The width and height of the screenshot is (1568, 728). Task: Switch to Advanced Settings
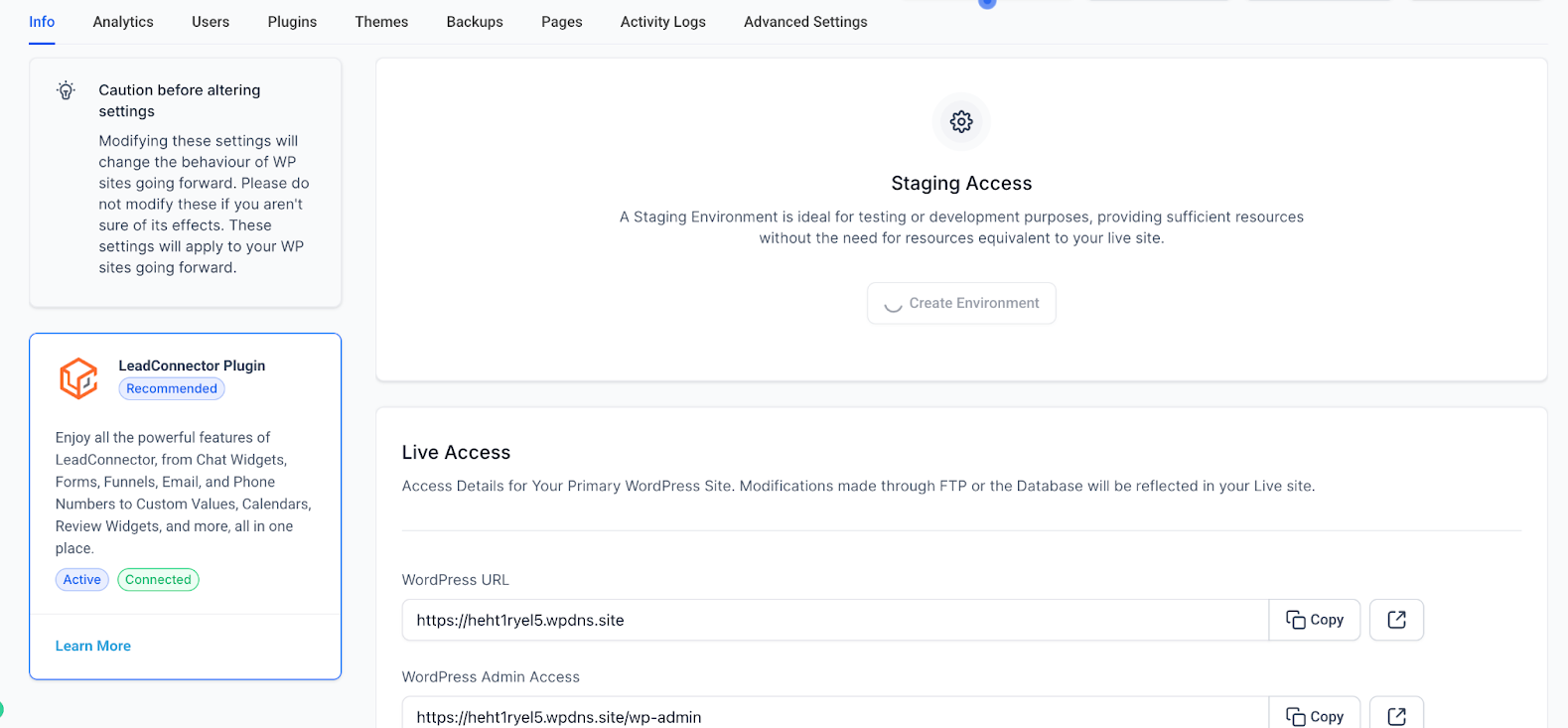[x=804, y=21]
